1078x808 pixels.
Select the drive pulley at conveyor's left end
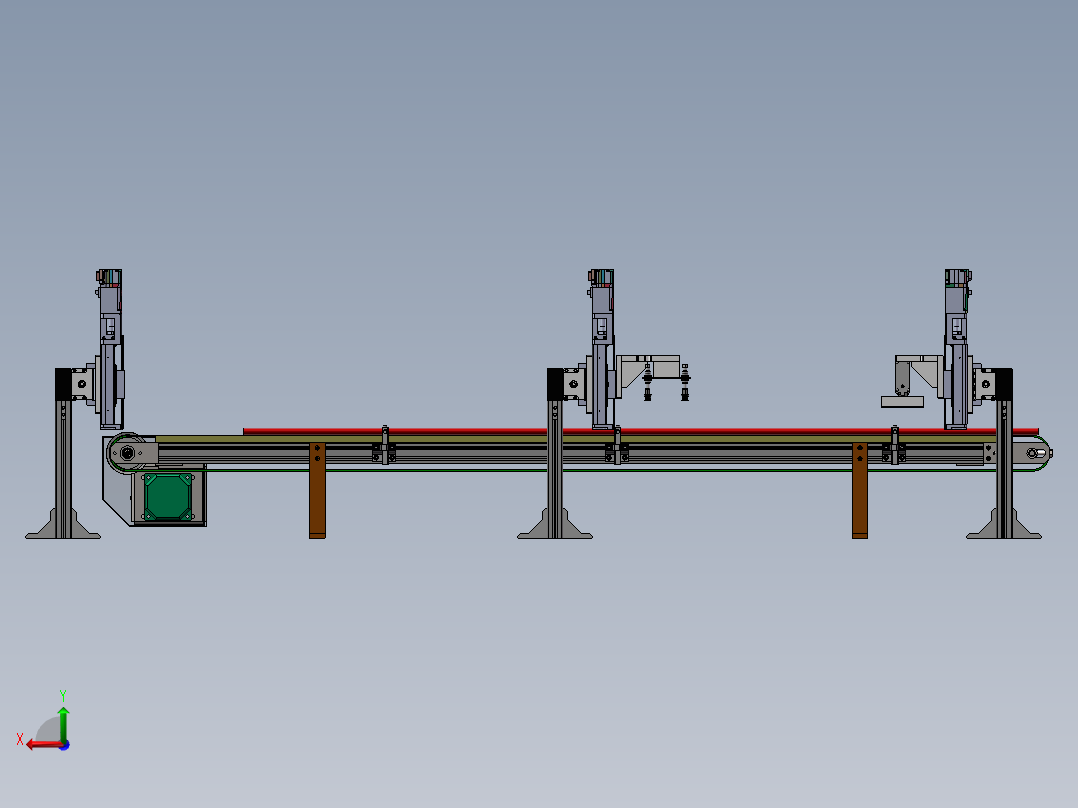(x=127, y=453)
